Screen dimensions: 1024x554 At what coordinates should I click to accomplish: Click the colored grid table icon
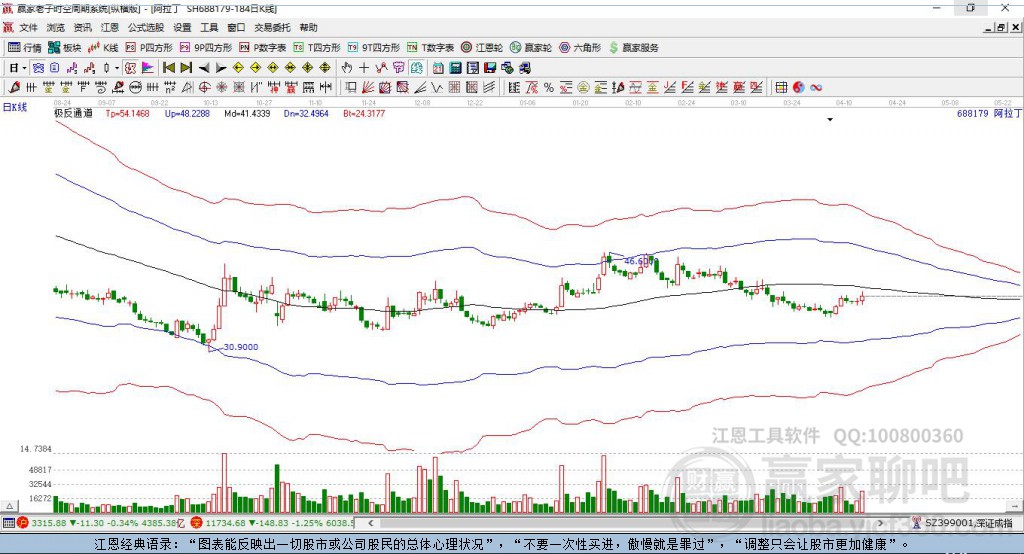pos(781,88)
